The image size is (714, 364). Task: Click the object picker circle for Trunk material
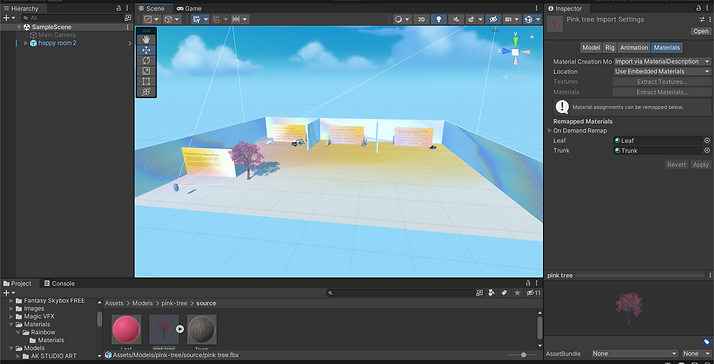click(707, 150)
